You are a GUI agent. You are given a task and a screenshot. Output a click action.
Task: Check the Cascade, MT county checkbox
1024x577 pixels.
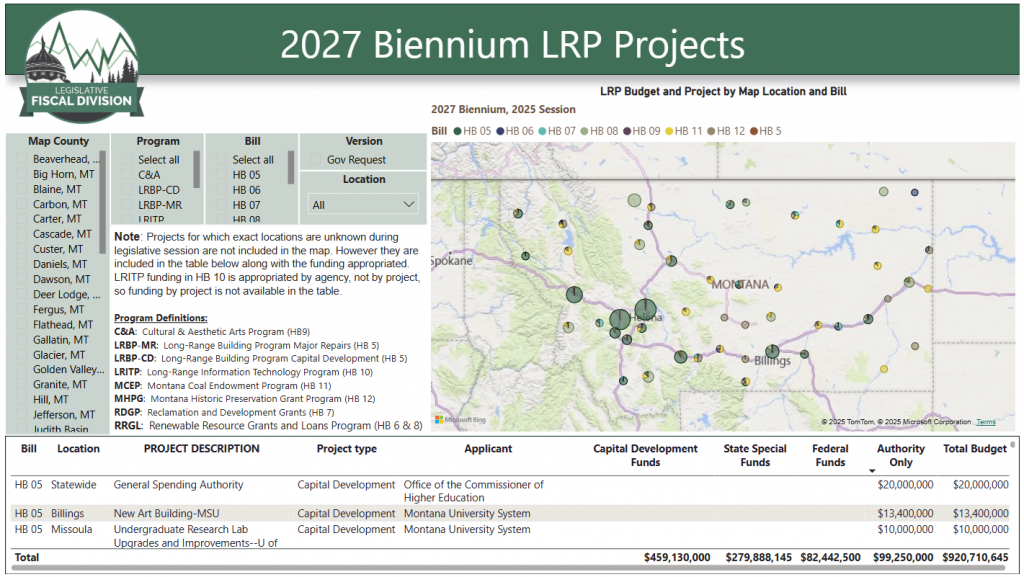coord(22,234)
